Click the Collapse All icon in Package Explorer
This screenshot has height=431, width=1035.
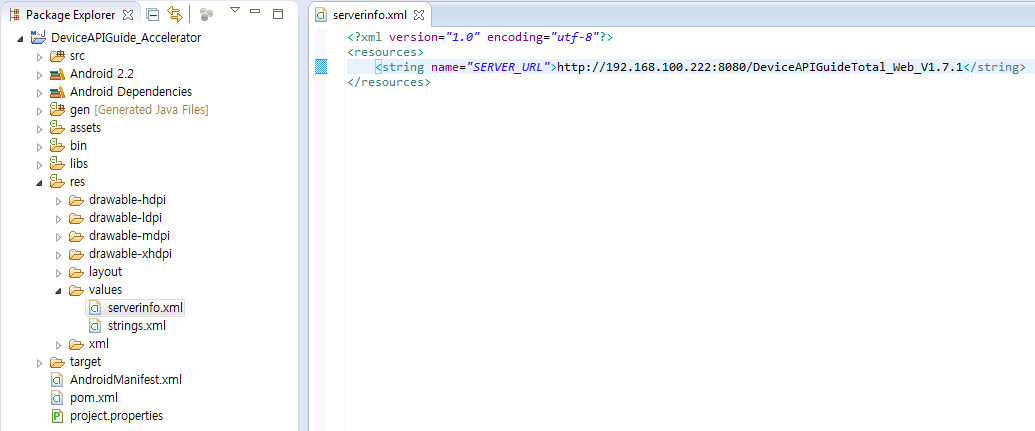click(x=153, y=15)
